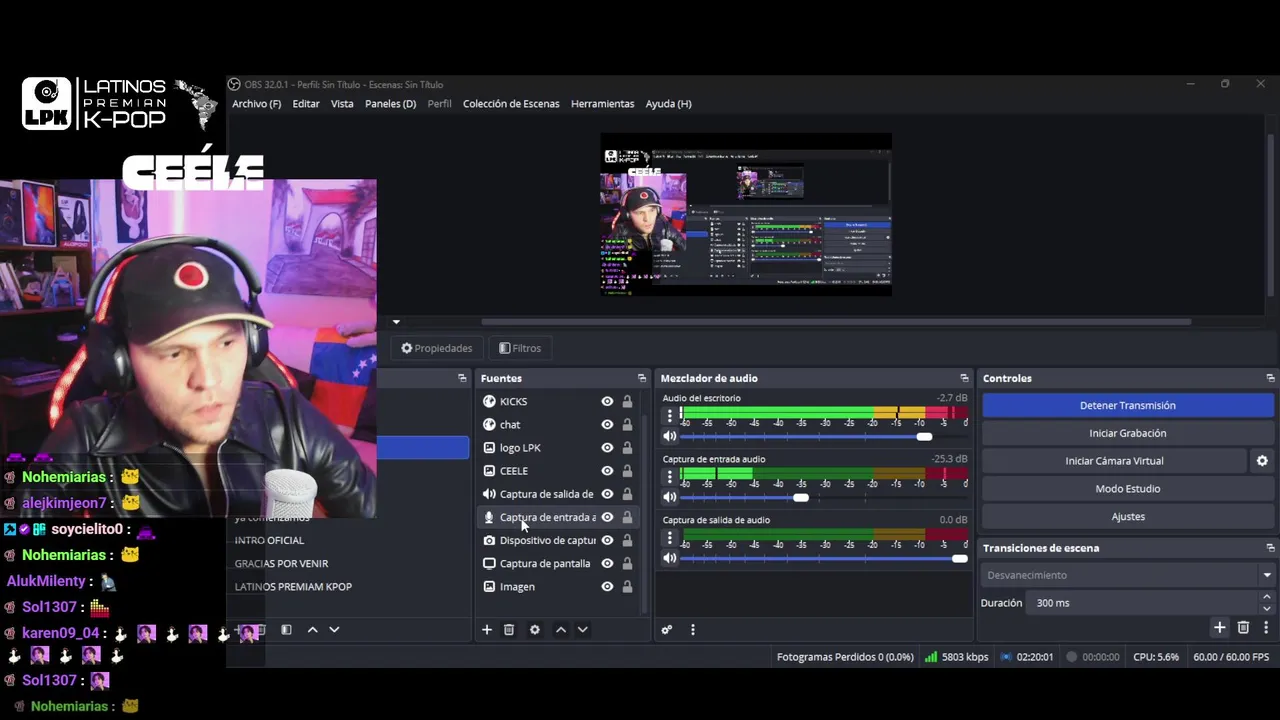
Task: Hide the logo LPK source
Action: coord(607,448)
